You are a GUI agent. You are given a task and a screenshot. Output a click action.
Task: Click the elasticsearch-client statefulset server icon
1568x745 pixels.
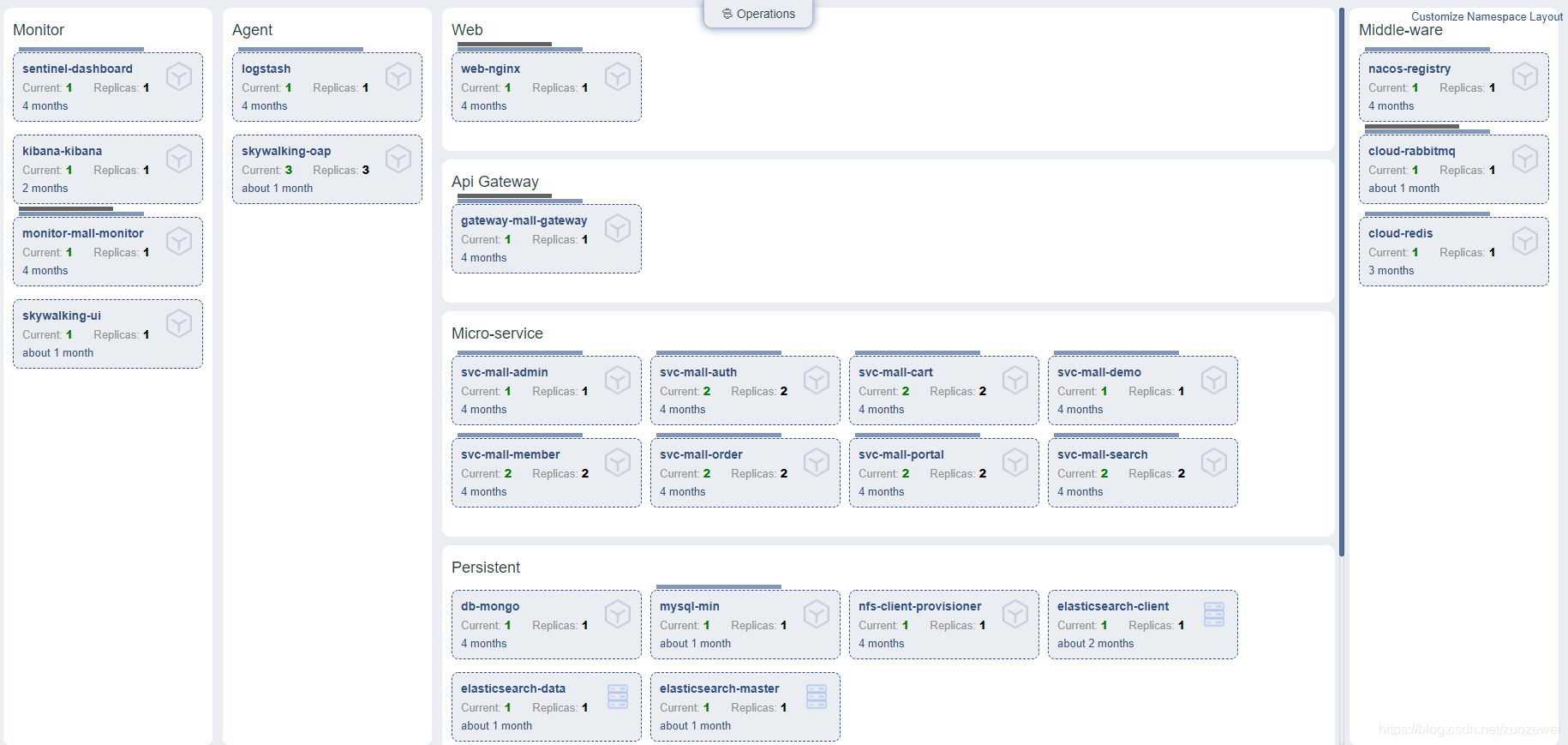(1214, 614)
